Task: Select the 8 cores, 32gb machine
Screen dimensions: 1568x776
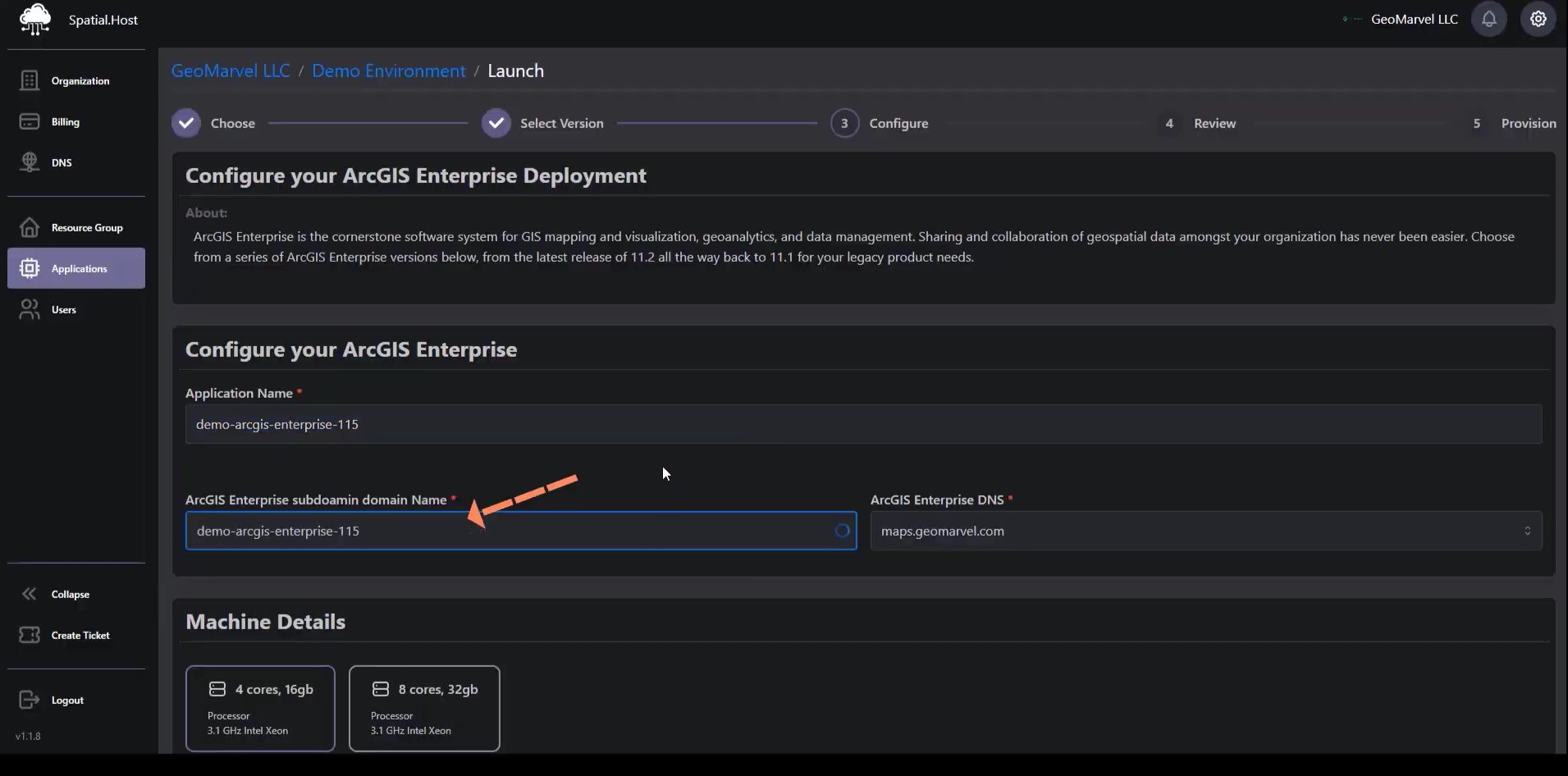Action: point(424,708)
